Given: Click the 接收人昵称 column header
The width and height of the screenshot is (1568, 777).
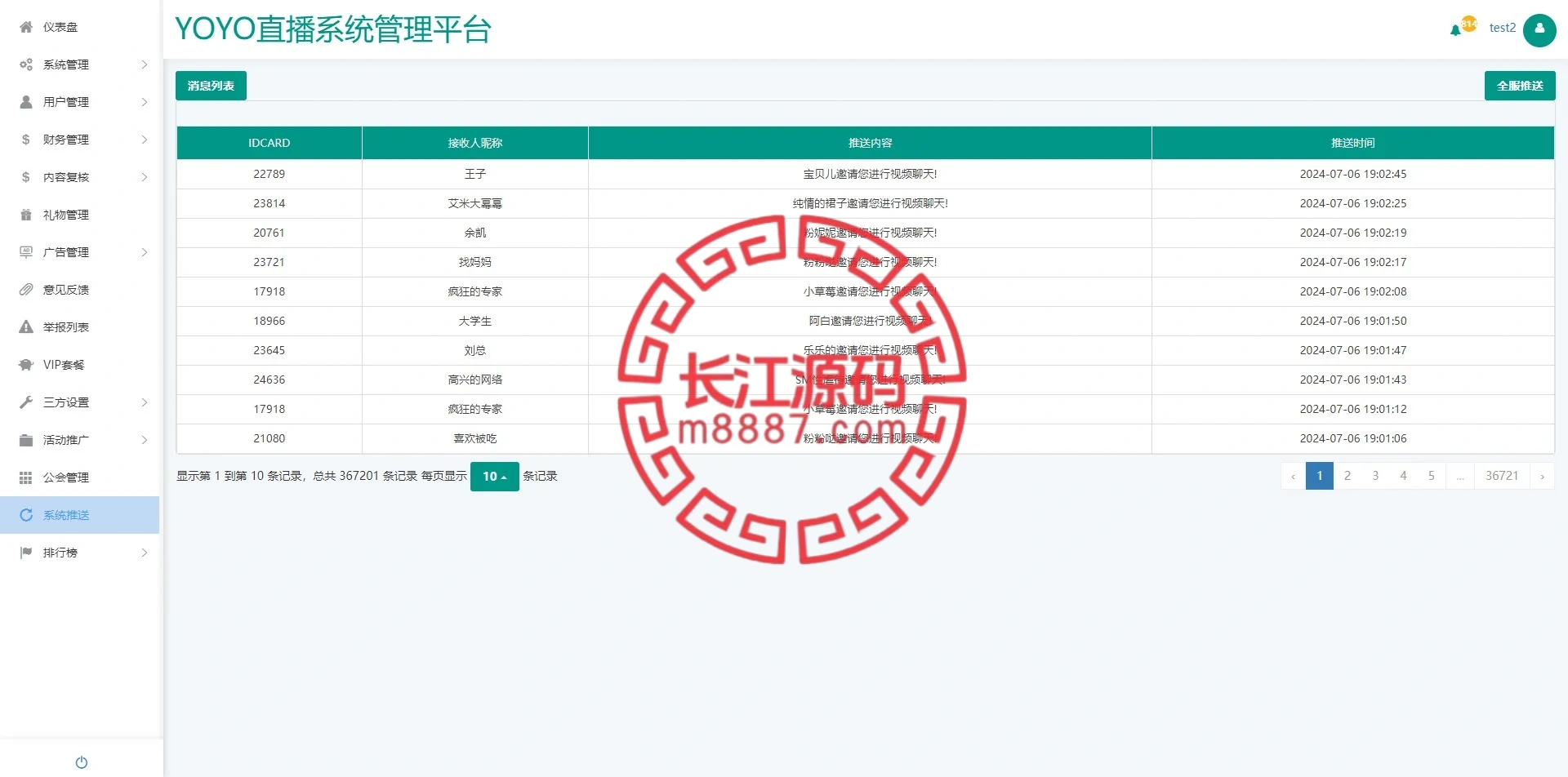Looking at the screenshot, I should 475,143.
